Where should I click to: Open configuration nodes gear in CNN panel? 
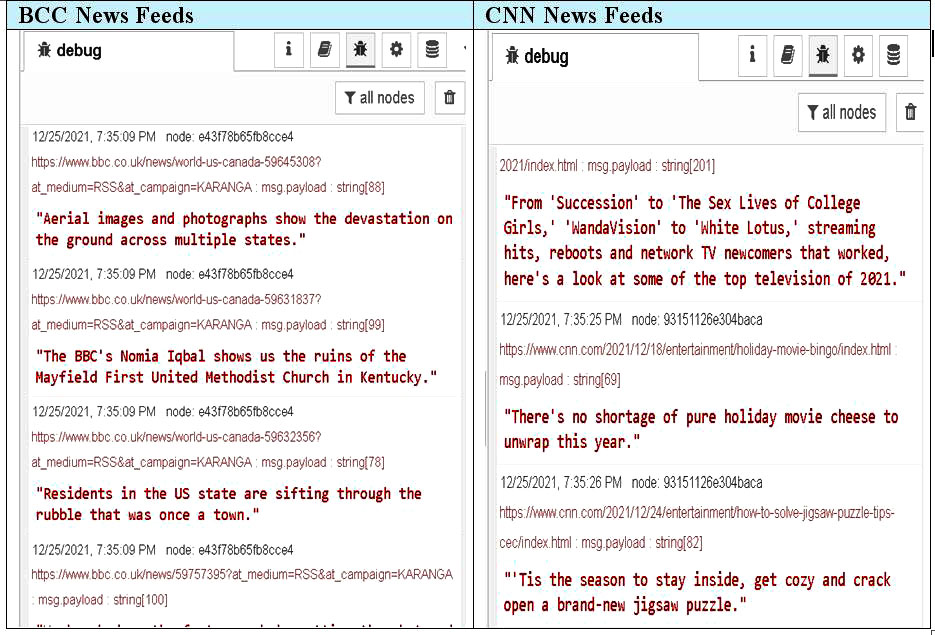click(858, 55)
